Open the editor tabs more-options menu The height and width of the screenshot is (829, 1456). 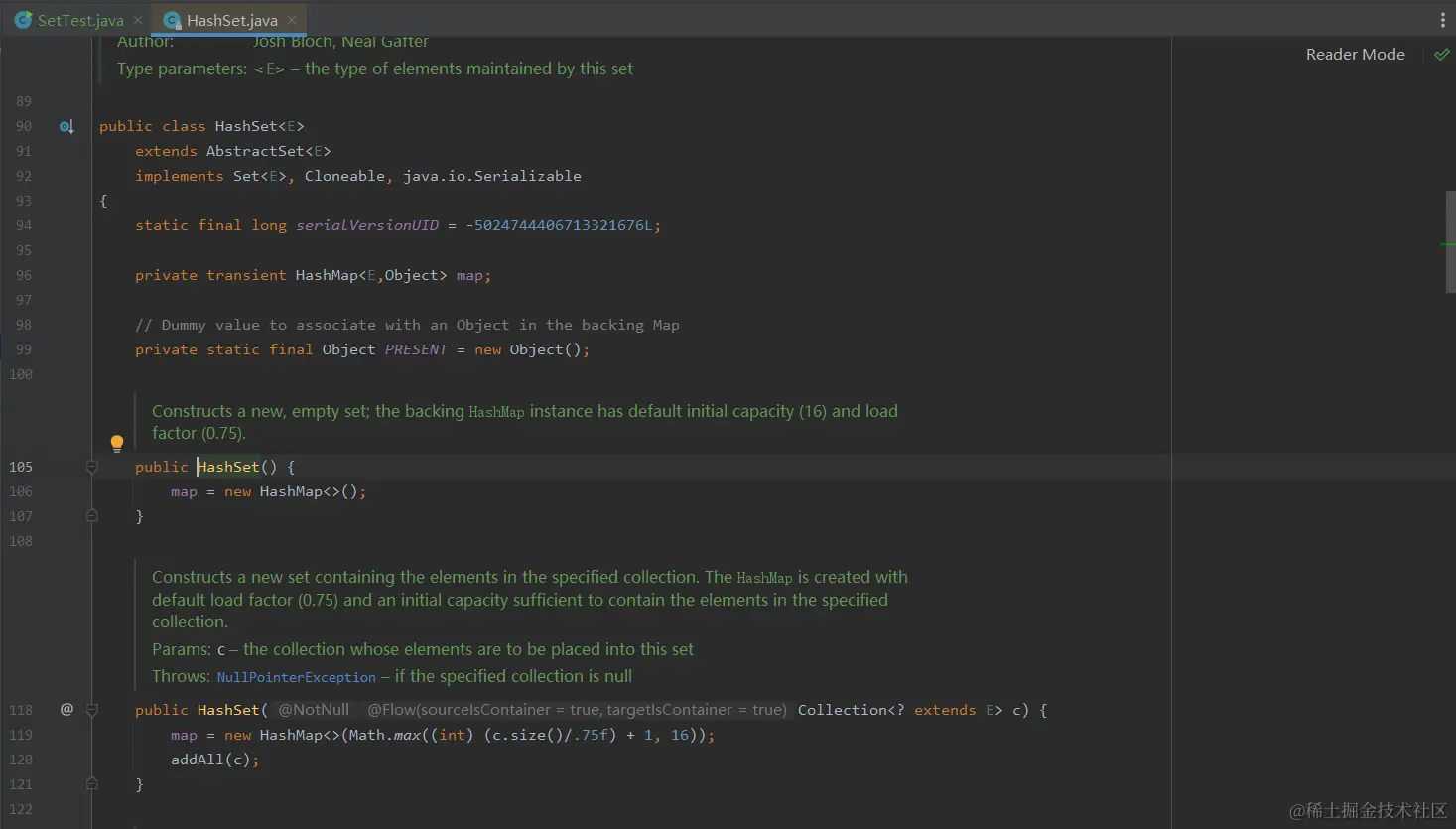tap(1442, 20)
